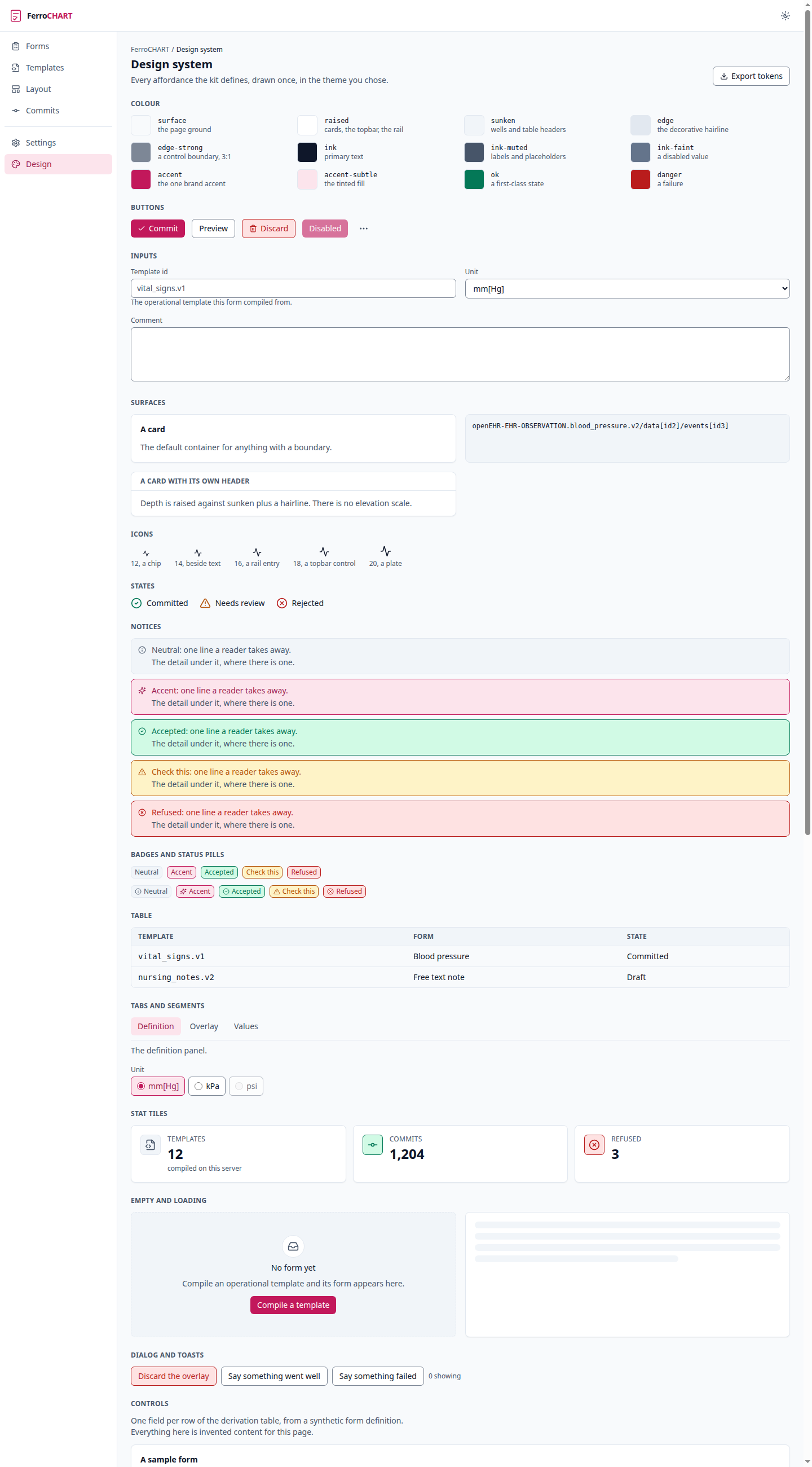Click the Discard the overlay button
The height and width of the screenshot is (1467, 812).
click(x=174, y=1376)
